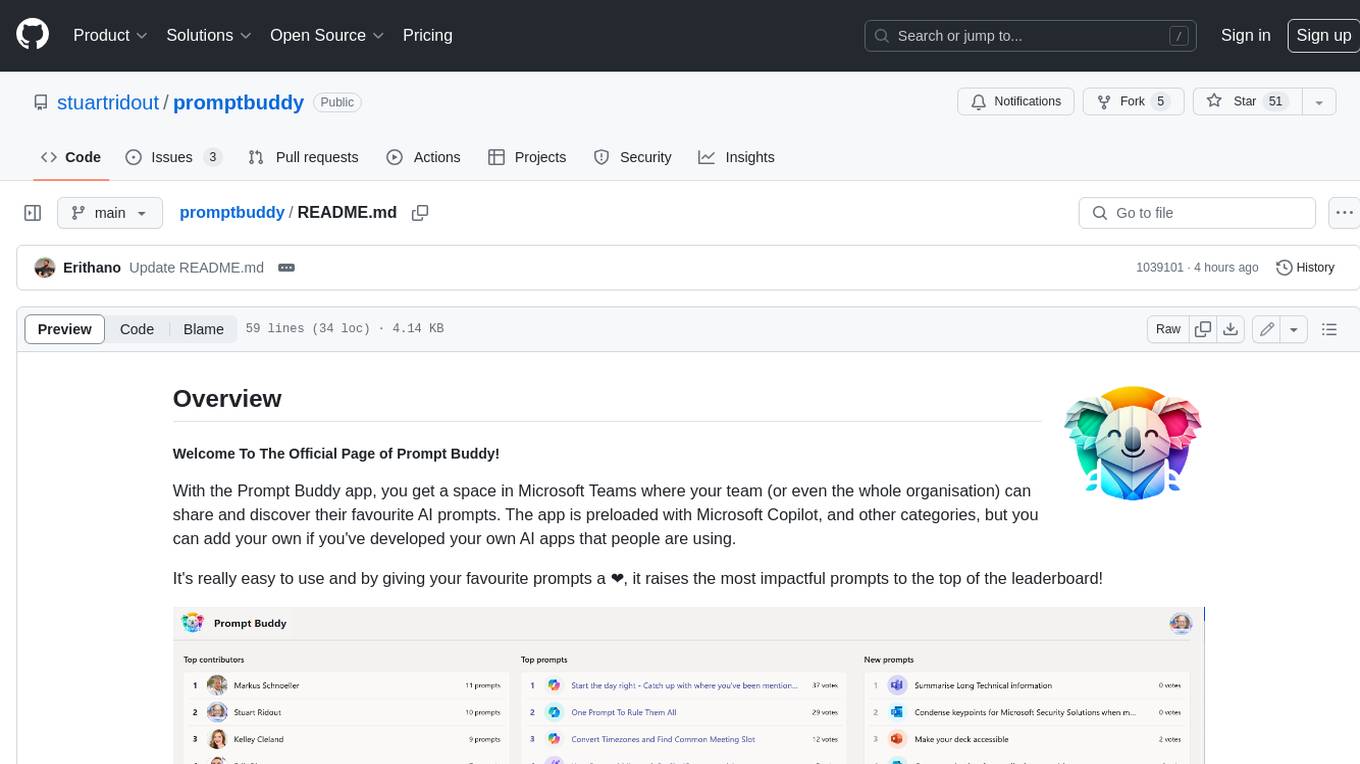Open the Update README.md commit message
Viewport: 1360px width, 764px height.
(197, 268)
